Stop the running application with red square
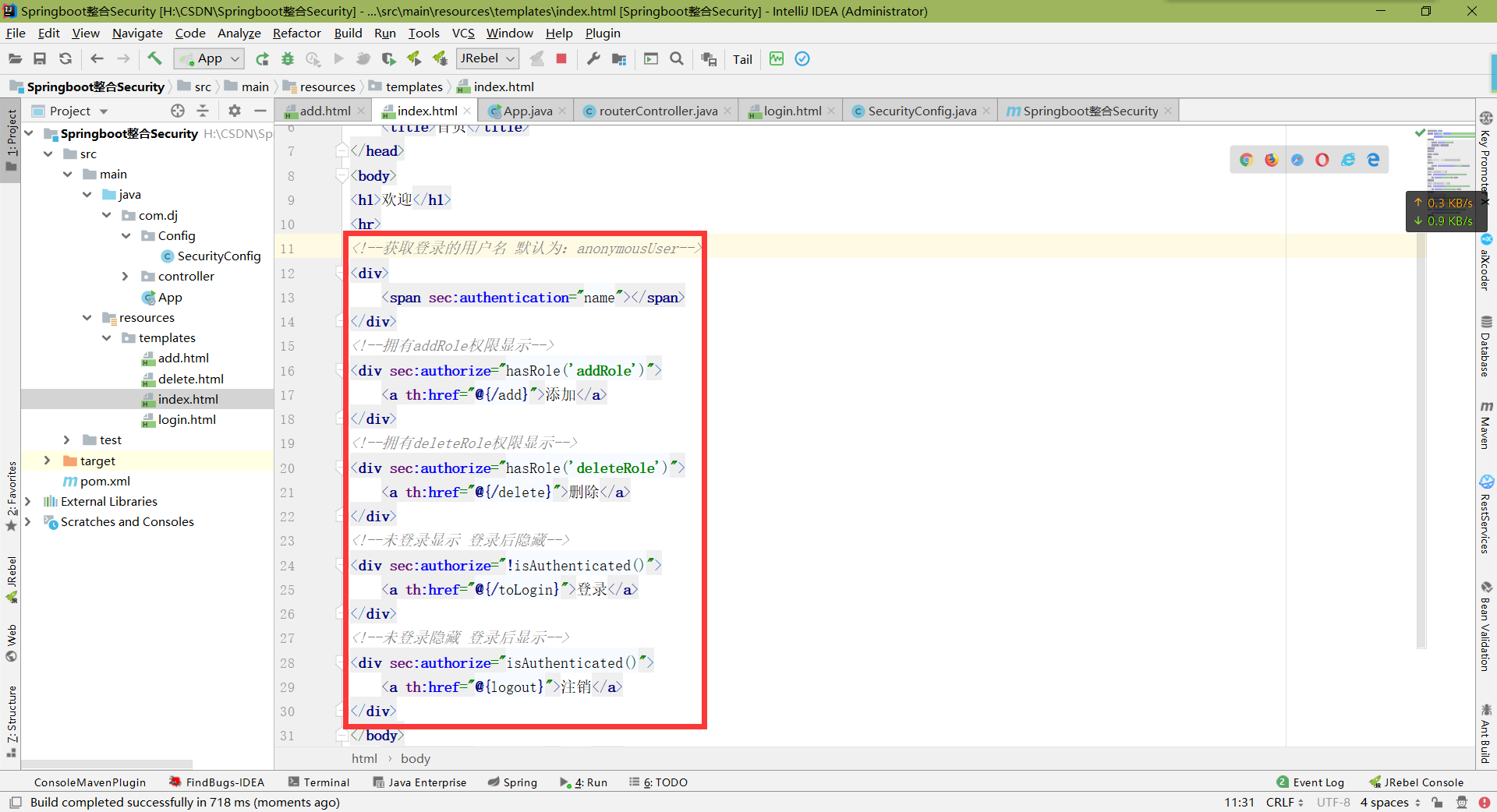 pyautogui.click(x=561, y=58)
